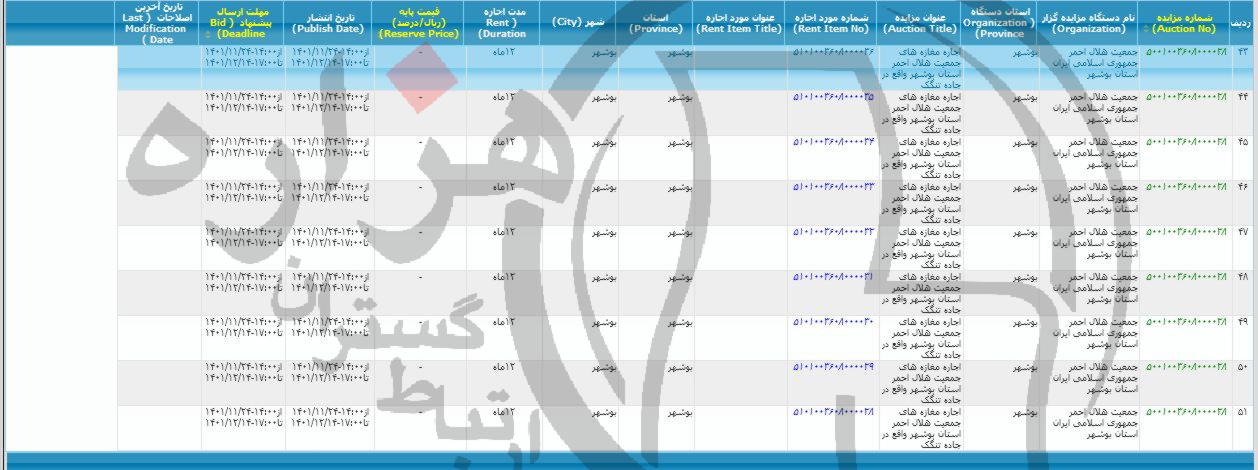Click the Rent Duration column header
1258x470 pixels.
[503, 23]
